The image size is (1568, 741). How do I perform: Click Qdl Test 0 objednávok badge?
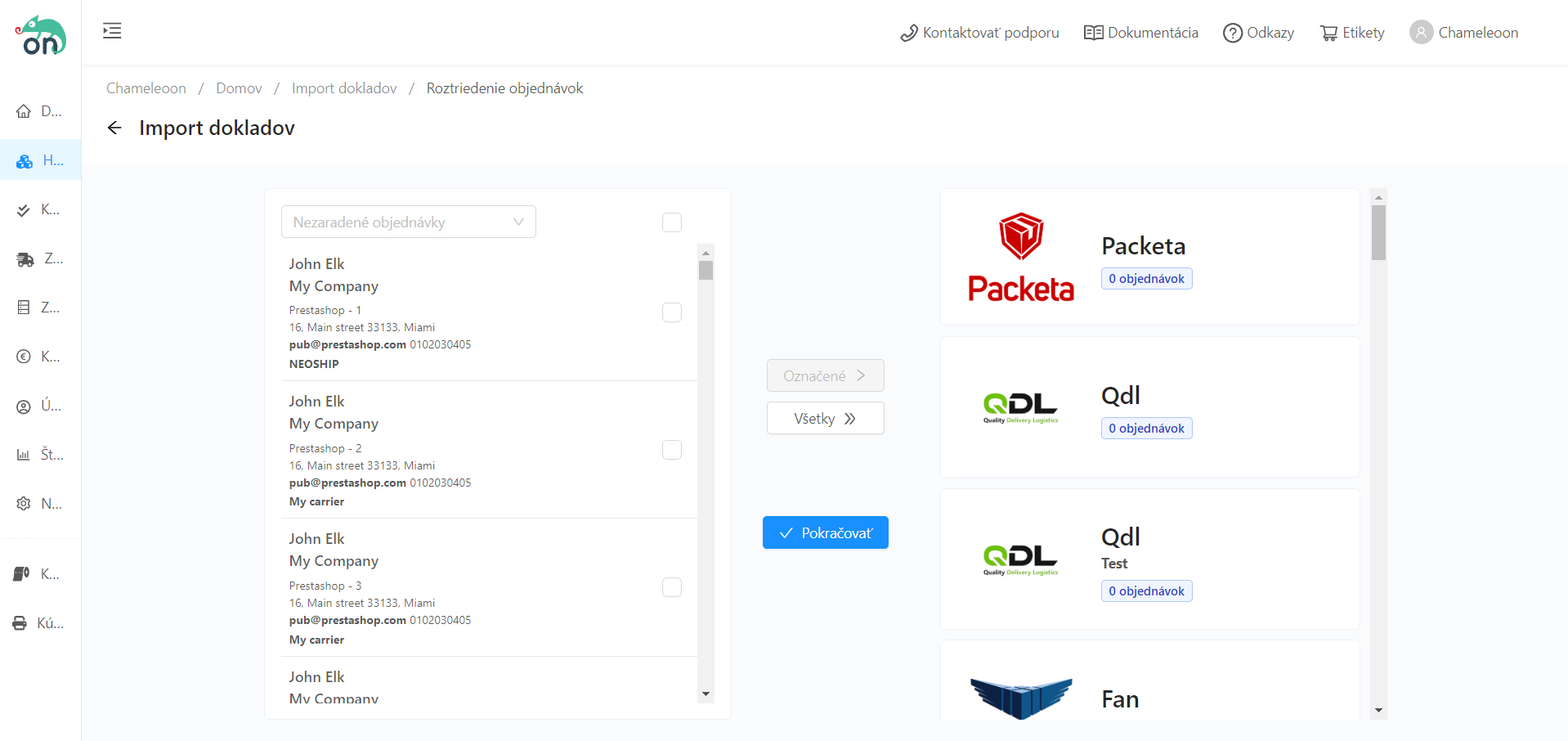[x=1147, y=591]
